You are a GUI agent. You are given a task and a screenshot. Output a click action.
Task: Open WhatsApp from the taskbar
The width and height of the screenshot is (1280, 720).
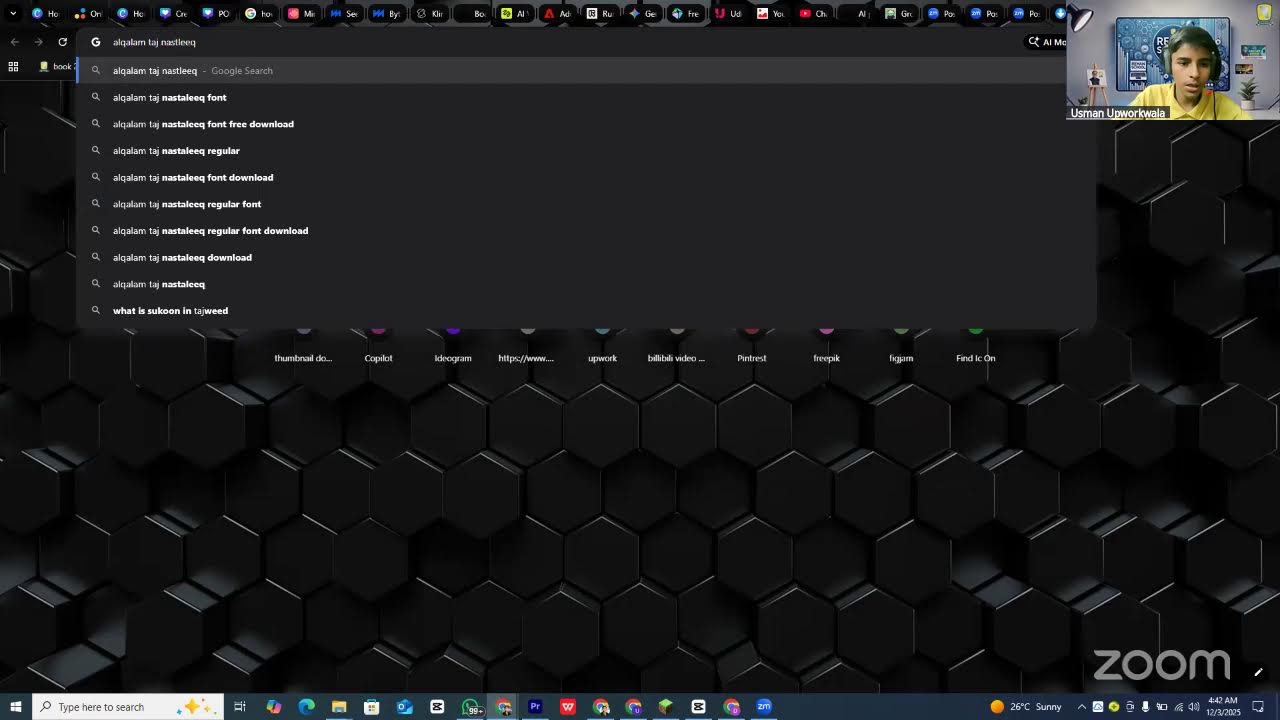(471, 707)
